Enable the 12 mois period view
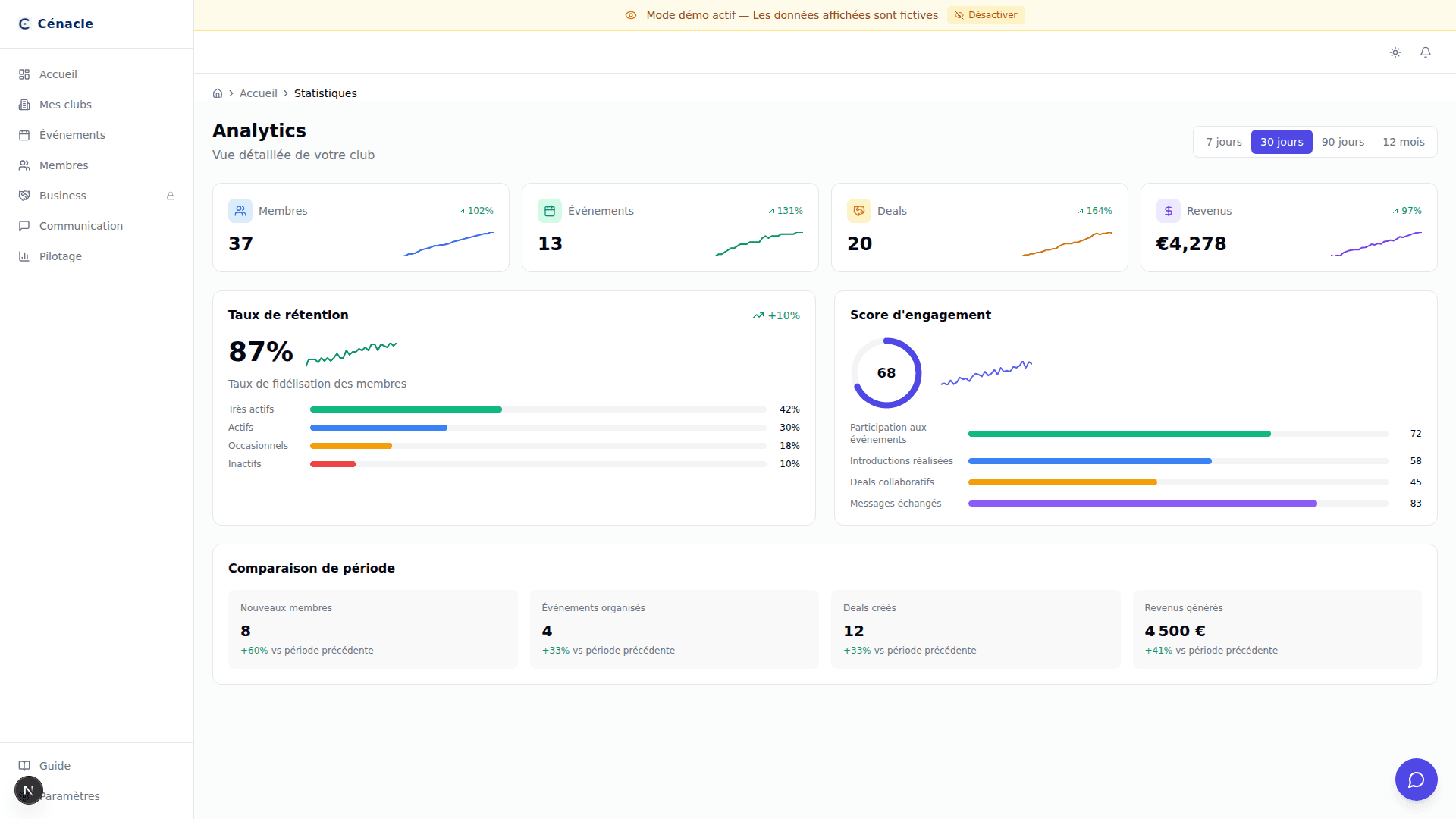The height and width of the screenshot is (819, 1456). (1404, 142)
